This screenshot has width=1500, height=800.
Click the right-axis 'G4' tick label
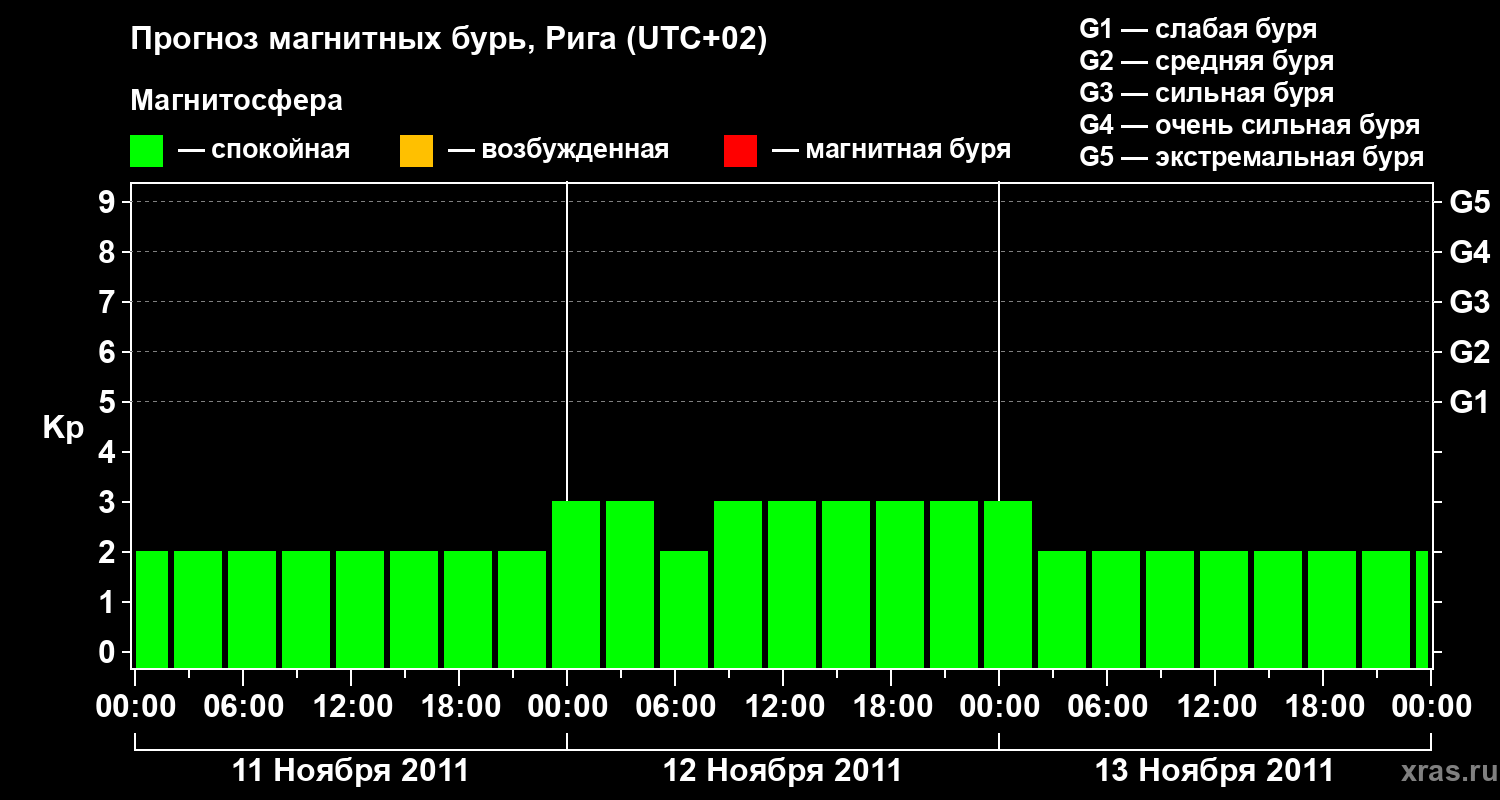1470,253
